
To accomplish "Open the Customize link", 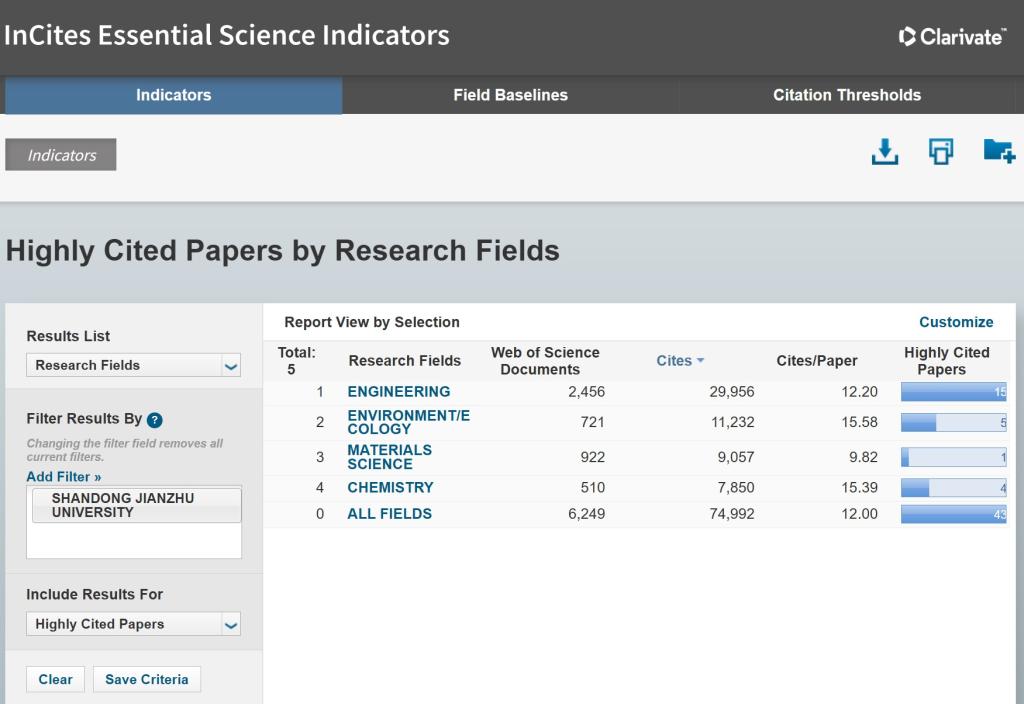I will [x=956, y=322].
